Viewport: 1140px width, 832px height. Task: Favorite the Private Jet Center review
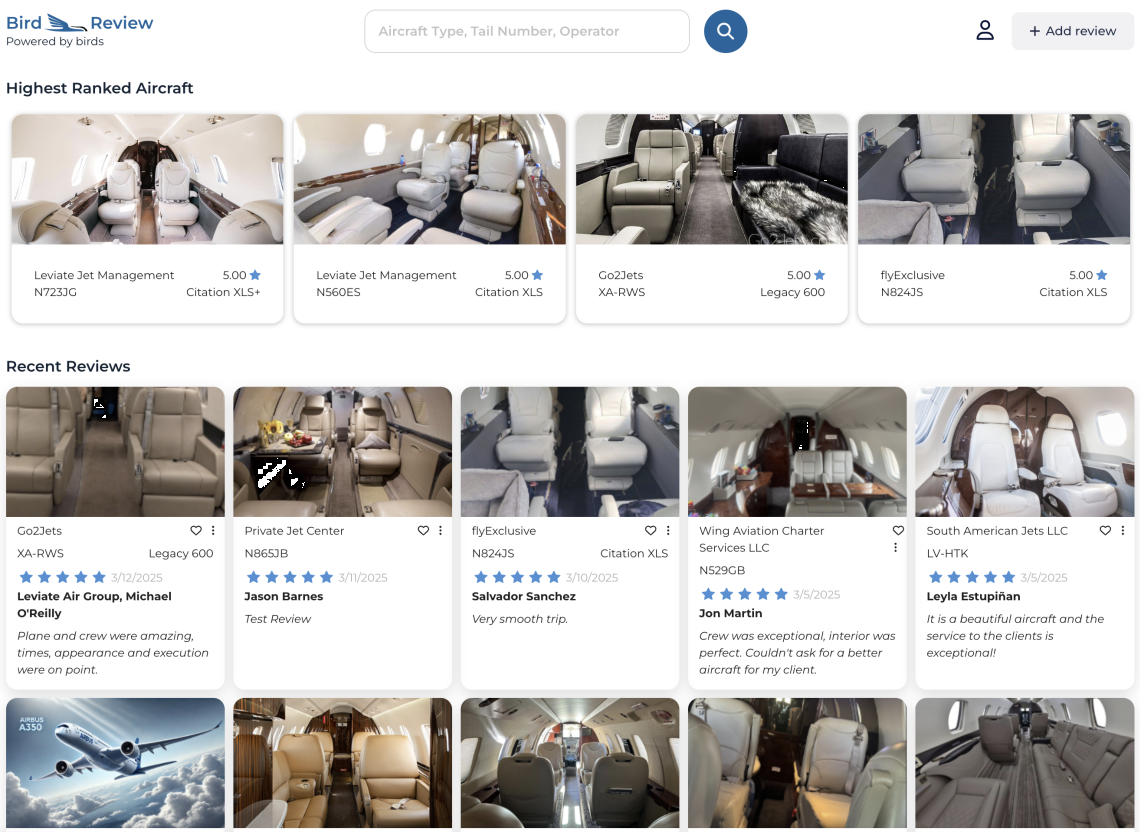(423, 530)
